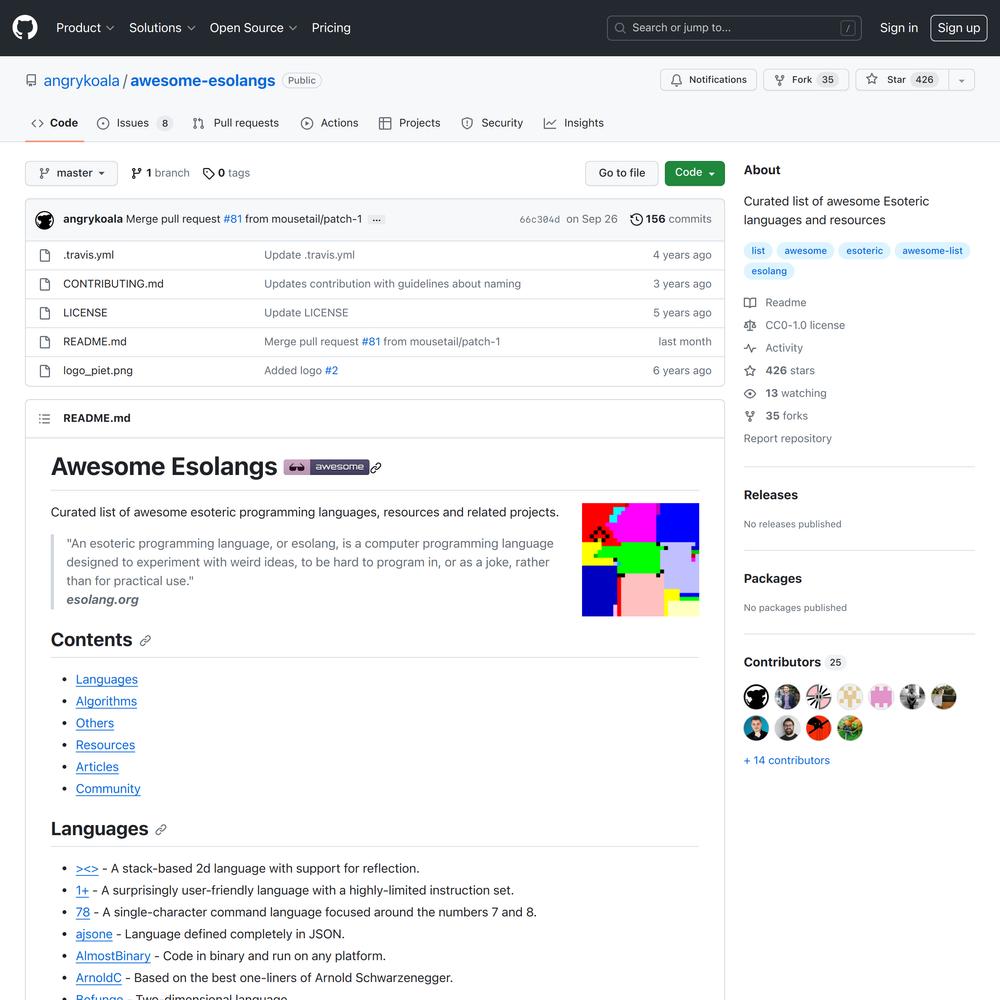This screenshot has width=1000, height=1000.
Task: Open the pink pixel contributor avatar
Action: click(881, 696)
